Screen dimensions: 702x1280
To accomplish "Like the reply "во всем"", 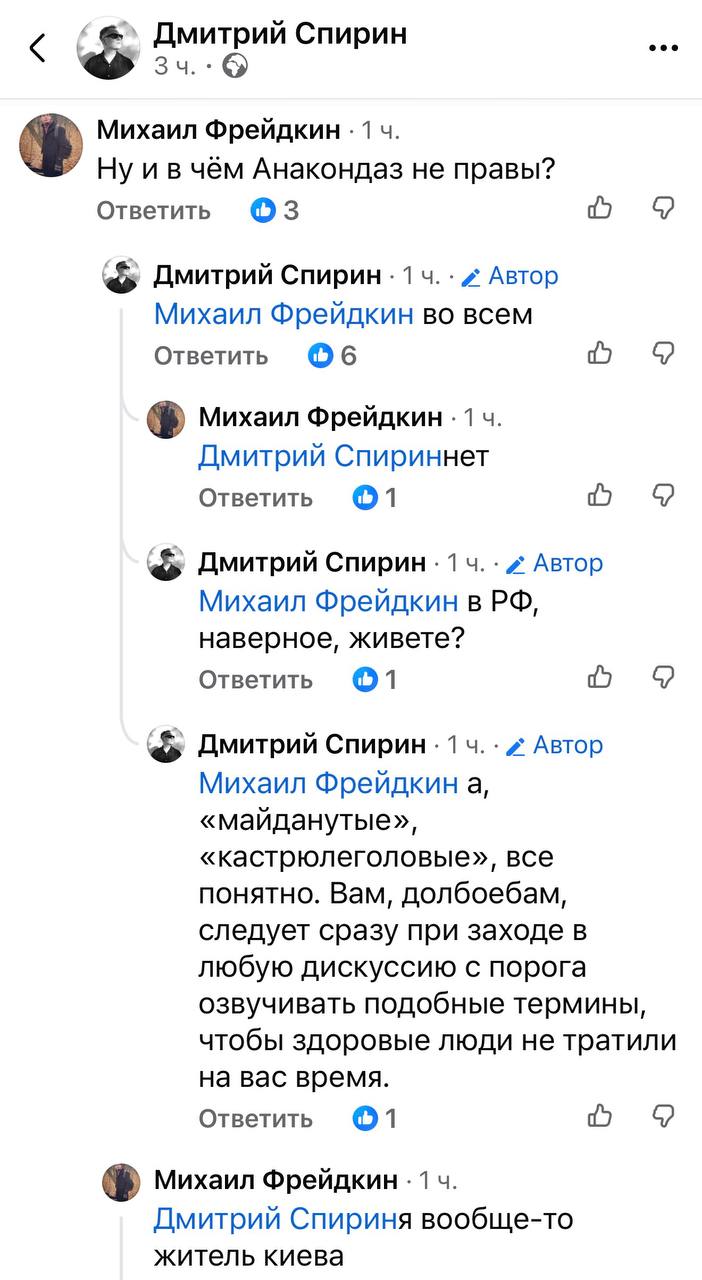I will [x=600, y=353].
